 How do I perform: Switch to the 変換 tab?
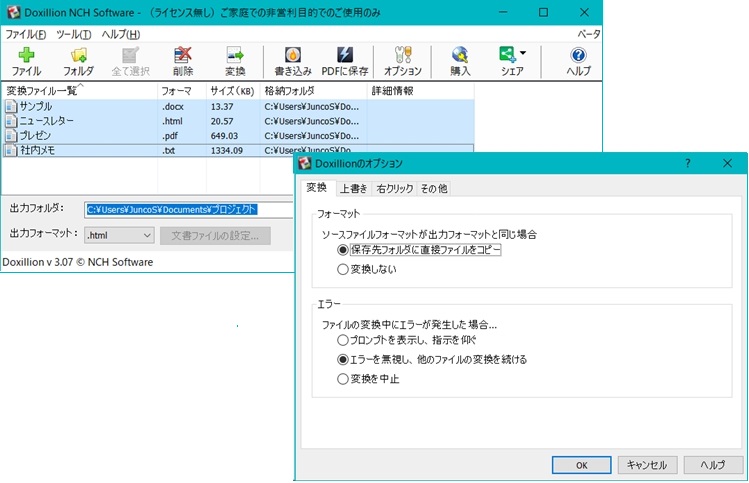pyautogui.click(x=317, y=187)
